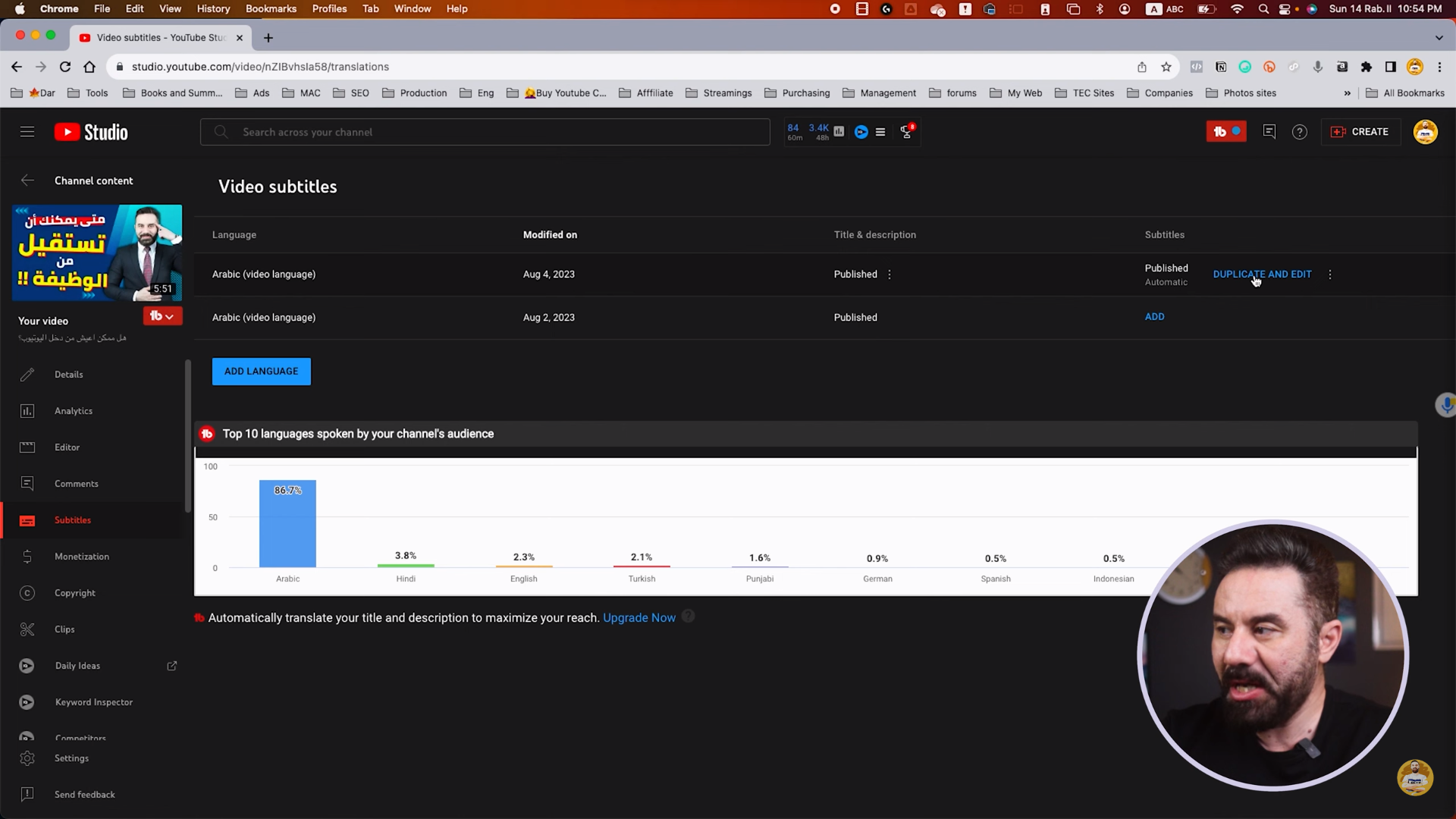Open the hamburger navigation menu icon
Screen dimensions: 1456x819
27,132
